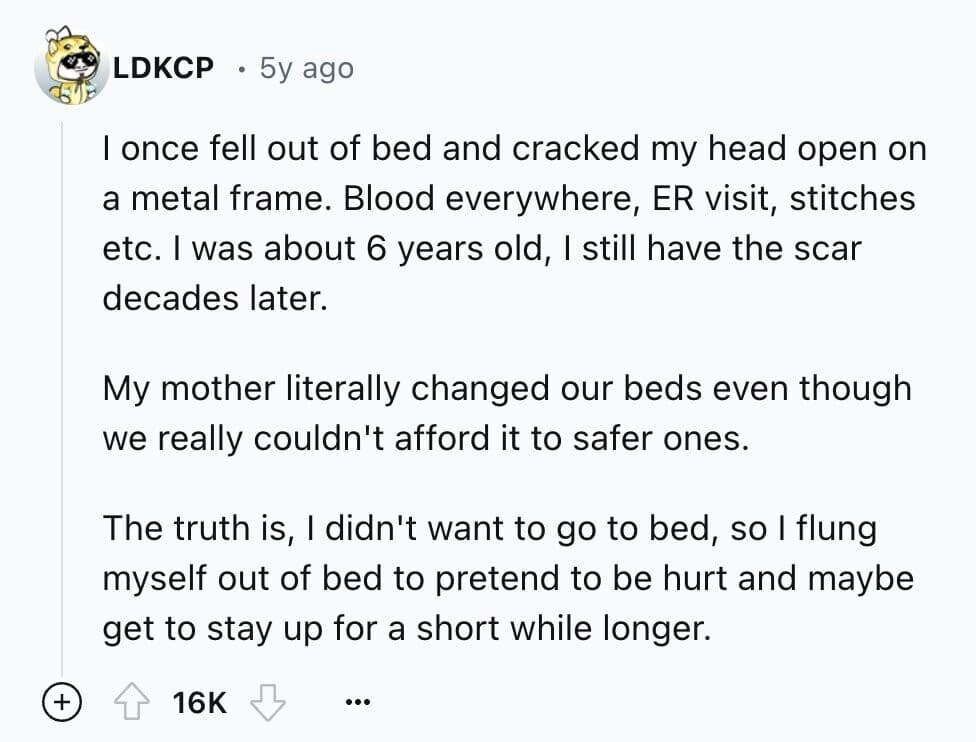The height and width of the screenshot is (742, 976).
Task: Toggle the circled plus collapse button
Action: [x=62, y=702]
